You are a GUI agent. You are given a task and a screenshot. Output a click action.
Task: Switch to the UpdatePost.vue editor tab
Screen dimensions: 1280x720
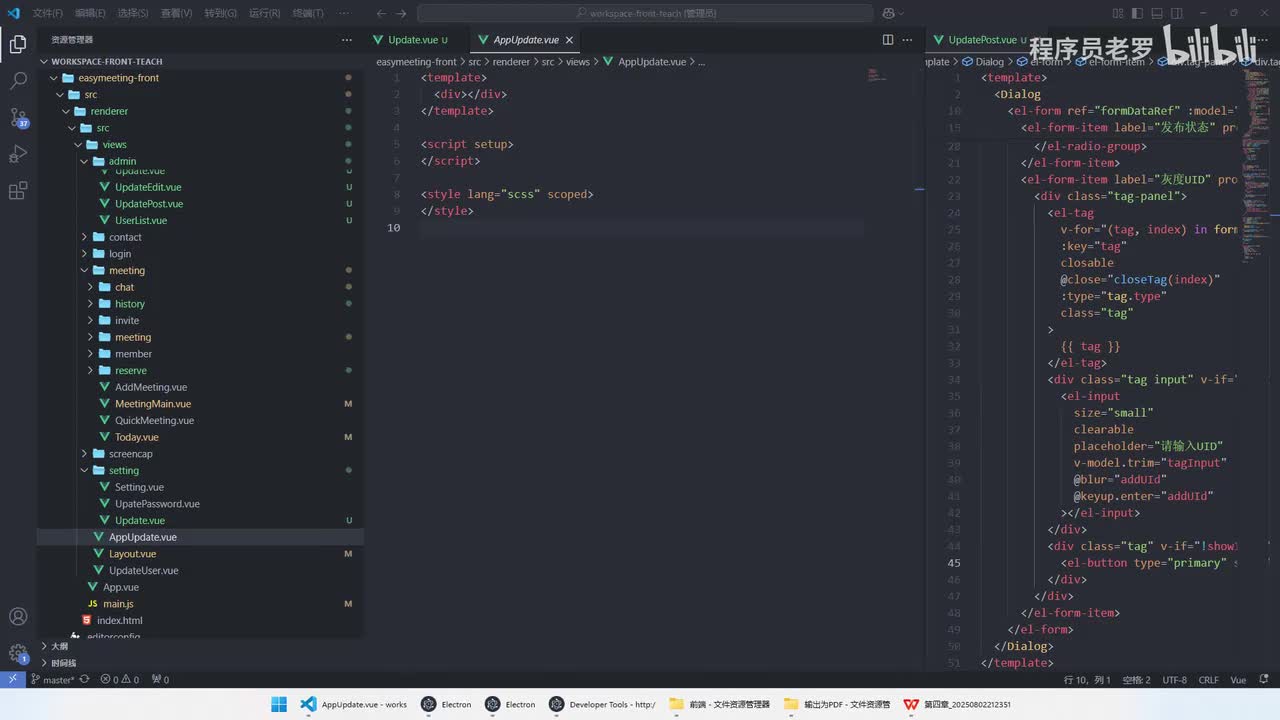click(x=981, y=40)
